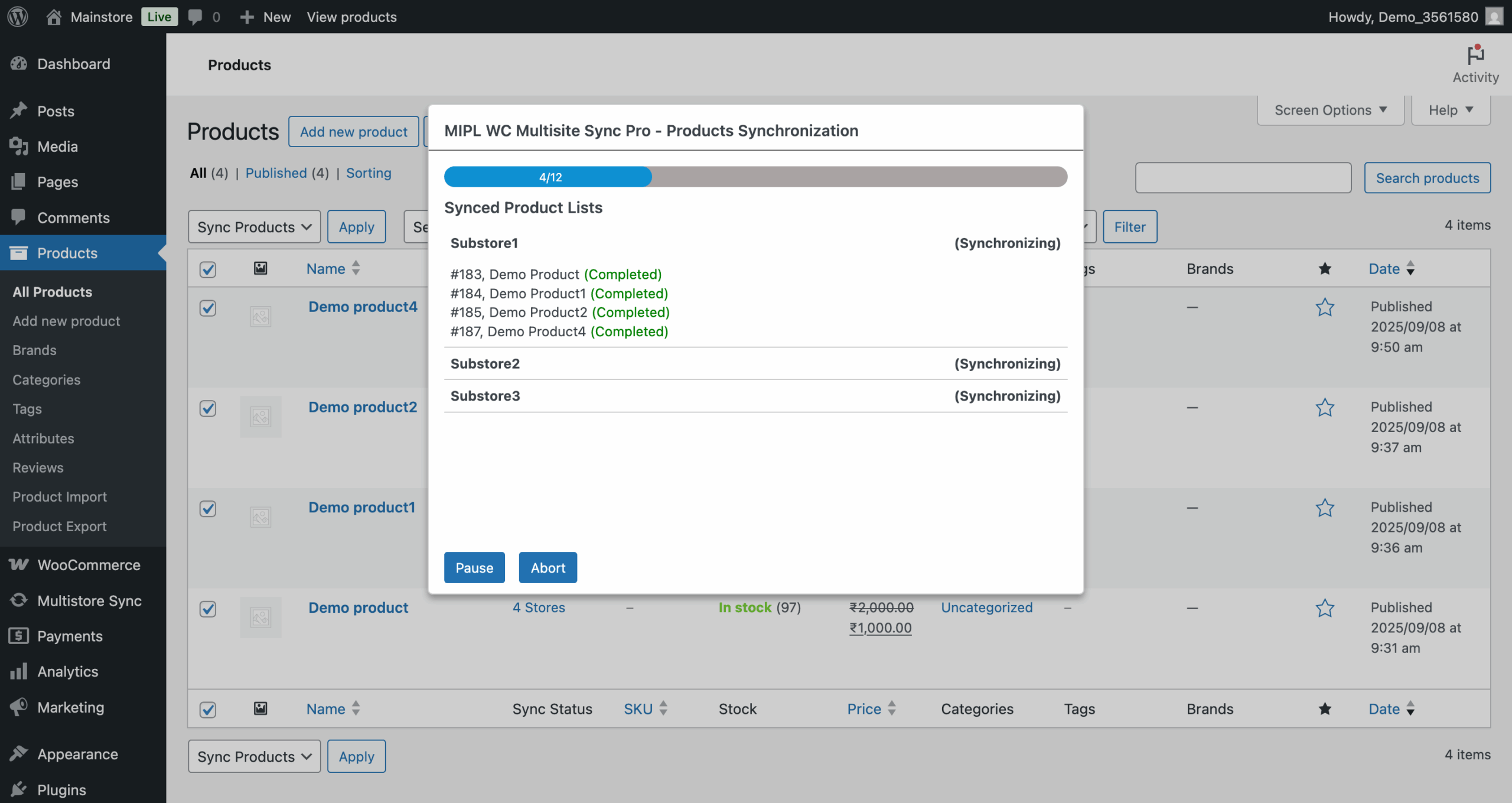The width and height of the screenshot is (1512, 803).
Task: Uncheck the Demo product4 checkbox
Action: [208, 308]
